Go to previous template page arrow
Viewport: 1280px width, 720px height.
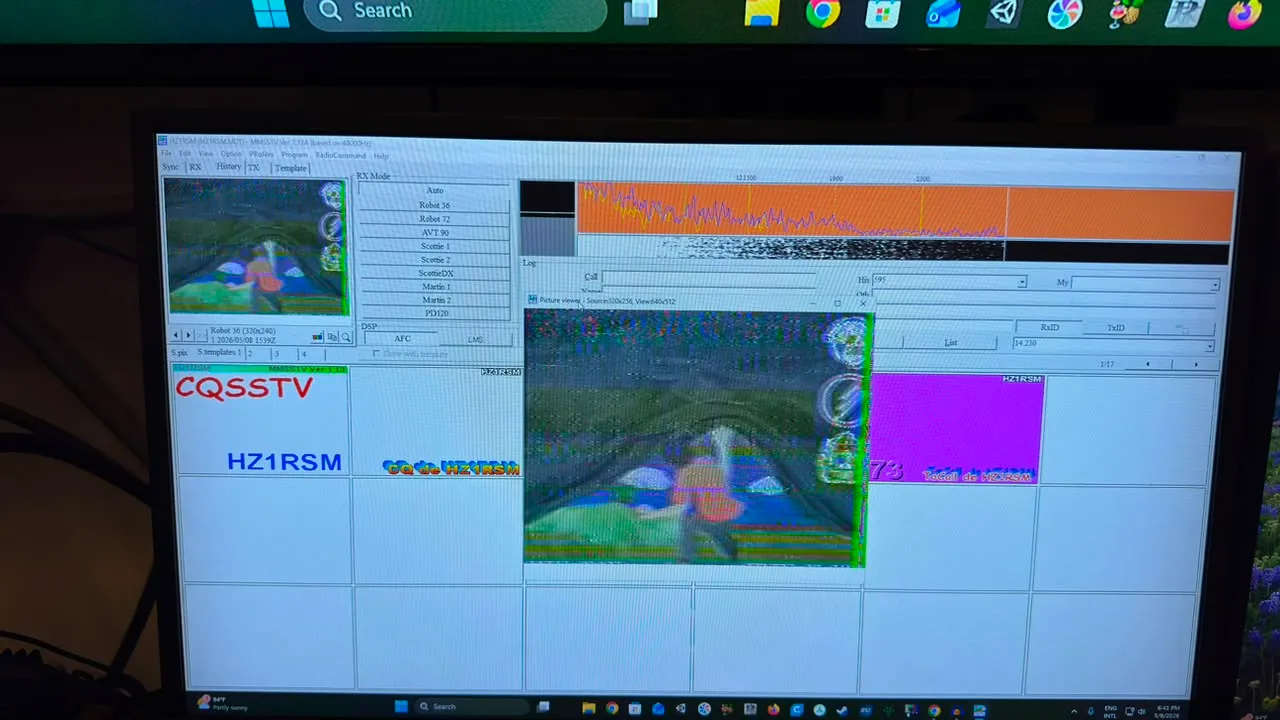[1148, 364]
